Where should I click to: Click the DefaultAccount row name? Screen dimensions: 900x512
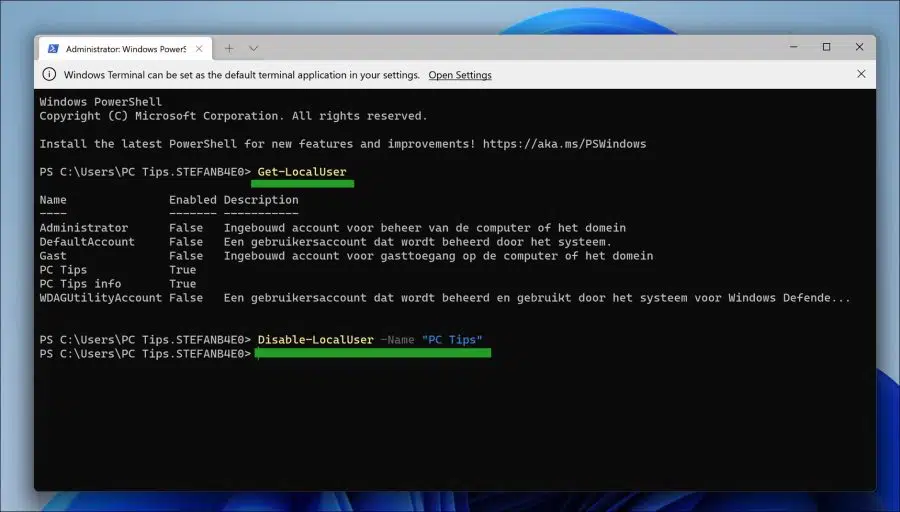point(87,242)
